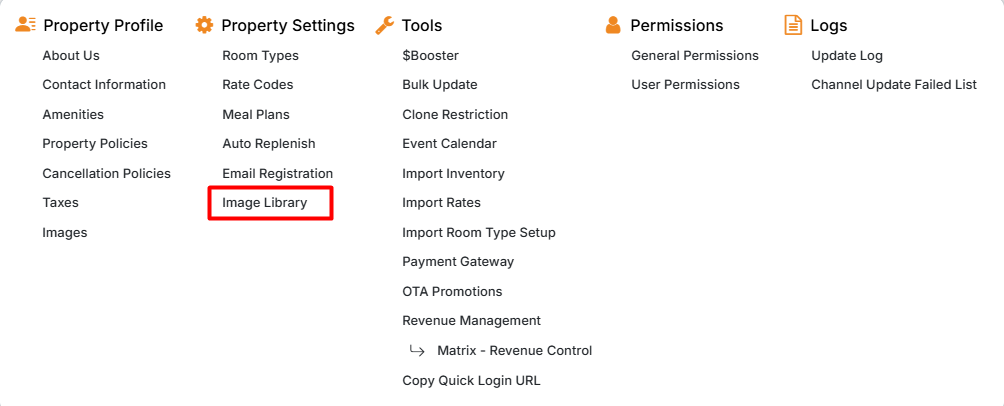
Task: Click the Property Profile person-card icon
Action: coord(26,25)
